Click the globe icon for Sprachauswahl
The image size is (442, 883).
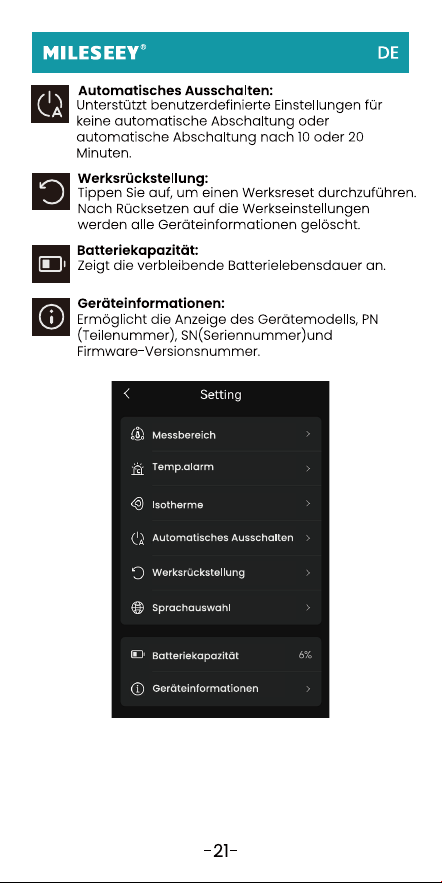click(137, 608)
